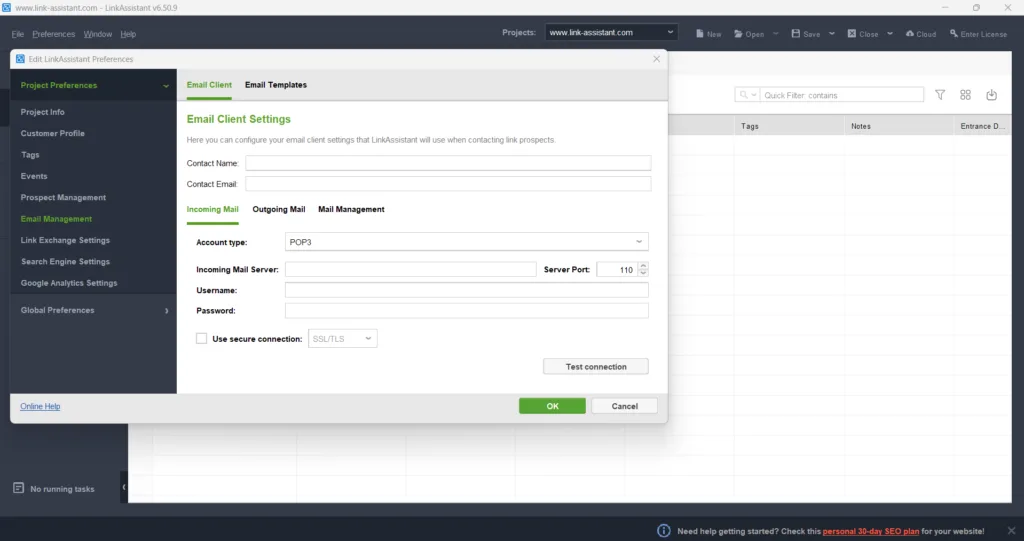Screen dimensions: 1024x541
Task: Select Email Management in sidebar
Action: point(56,219)
